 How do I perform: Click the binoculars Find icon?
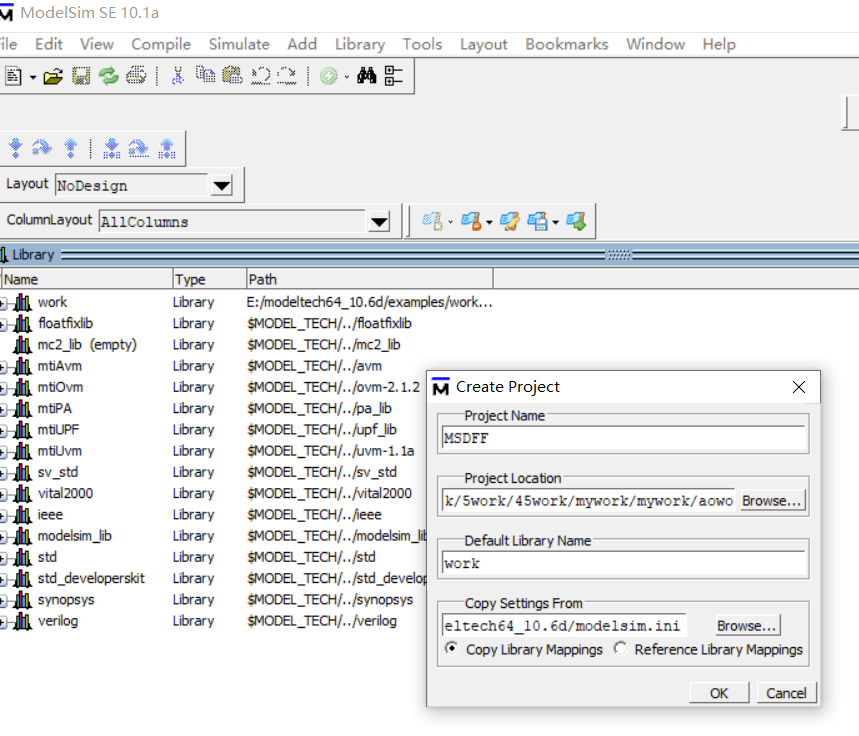coord(366,76)
